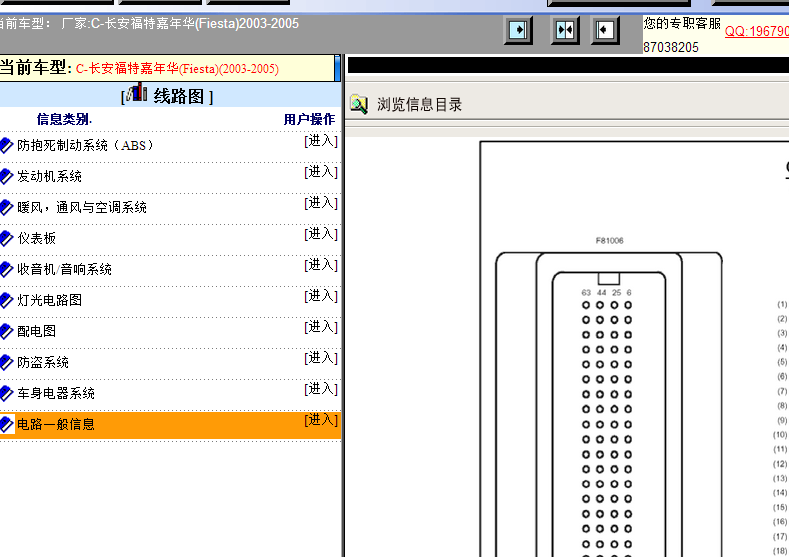Click pencil icon beside 车身电器系统
Screen dimensions: 789x557
pos(6,393)
